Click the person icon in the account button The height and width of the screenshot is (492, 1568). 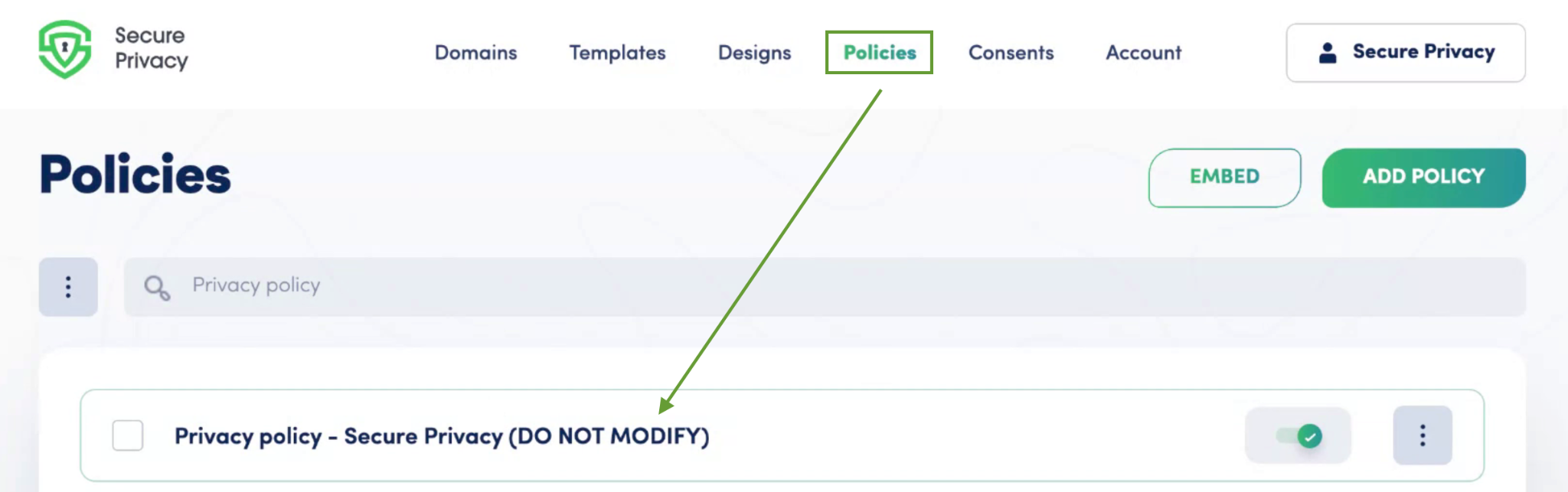click(x=1327, y=51)
